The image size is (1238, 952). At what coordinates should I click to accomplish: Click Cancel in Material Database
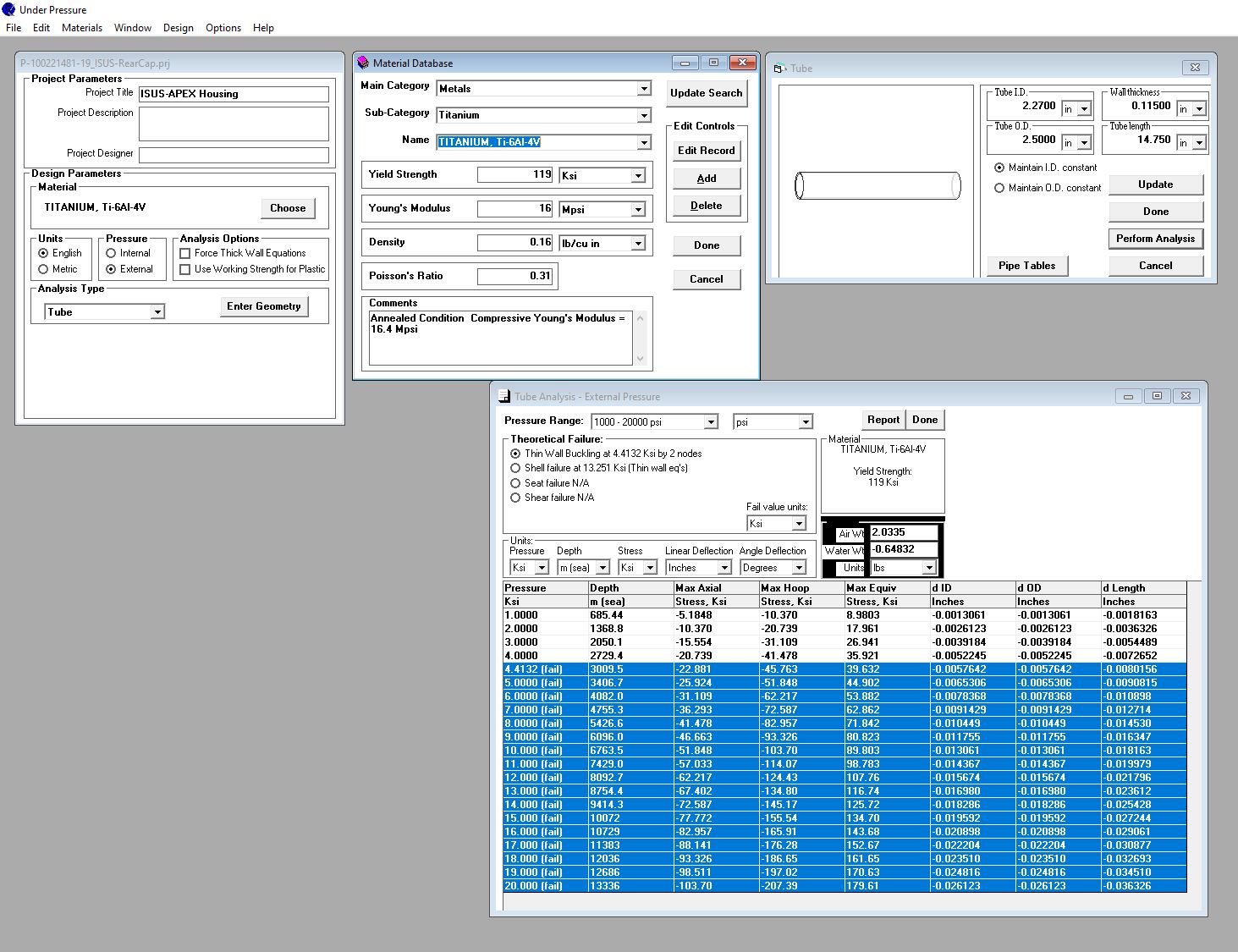707,279
